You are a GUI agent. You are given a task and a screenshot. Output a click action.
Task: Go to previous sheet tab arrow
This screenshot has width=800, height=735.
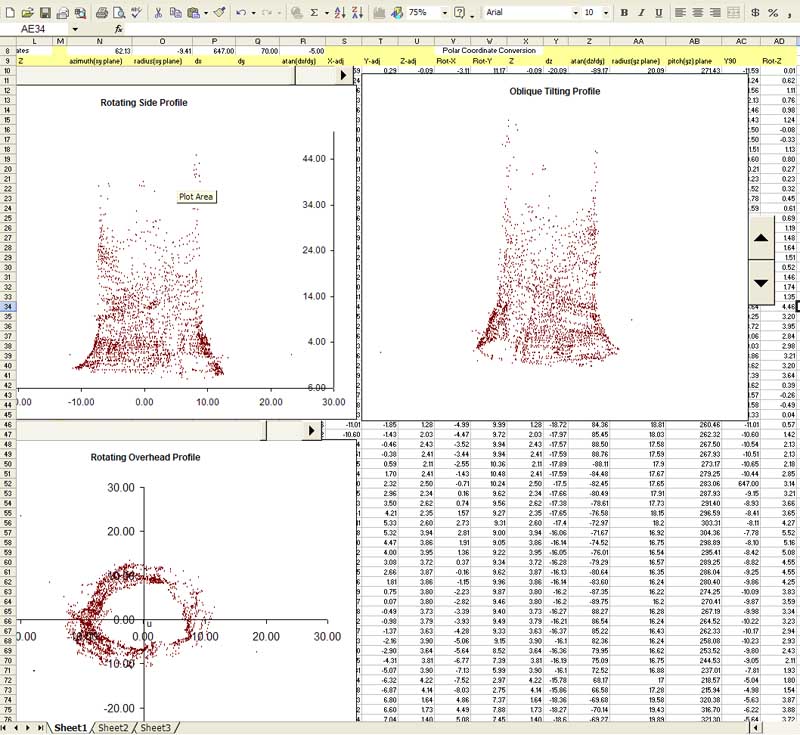[x=16, y=727]
